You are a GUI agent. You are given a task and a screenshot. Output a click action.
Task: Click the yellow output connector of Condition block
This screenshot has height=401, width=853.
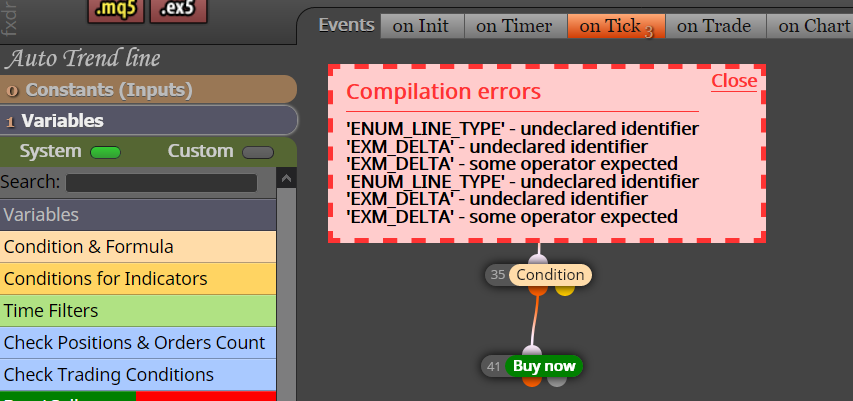coord(565,289)
